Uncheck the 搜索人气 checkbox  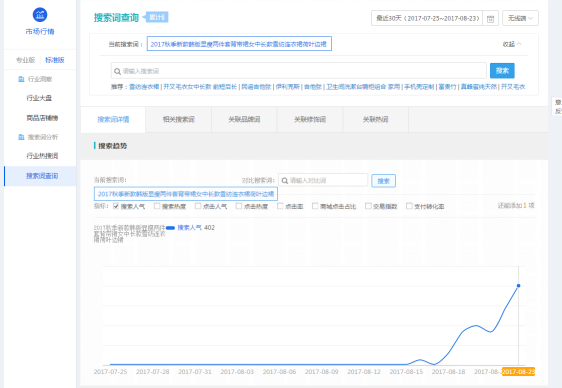[x=116, y=206]
